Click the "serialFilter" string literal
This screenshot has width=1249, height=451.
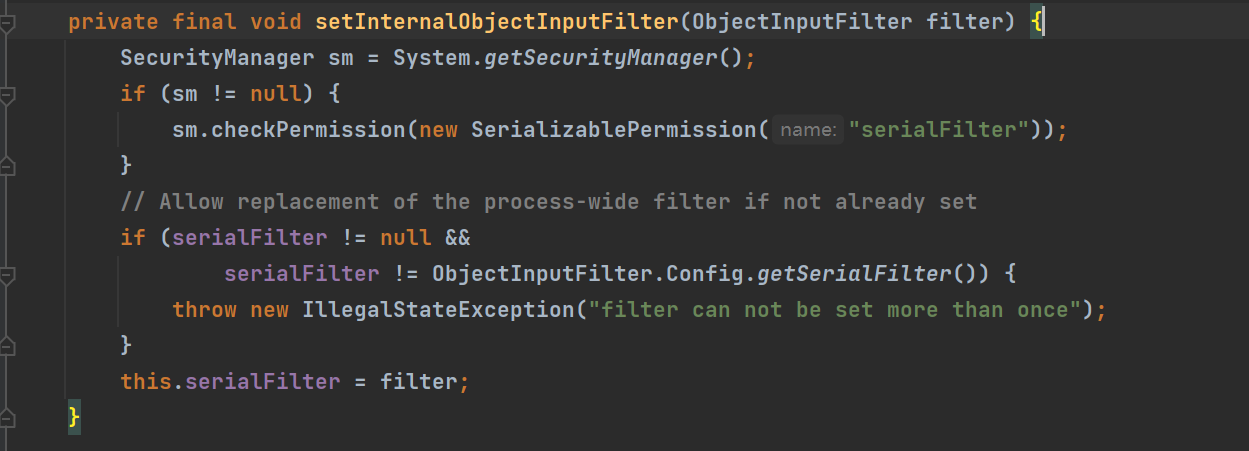click(938, 130)
